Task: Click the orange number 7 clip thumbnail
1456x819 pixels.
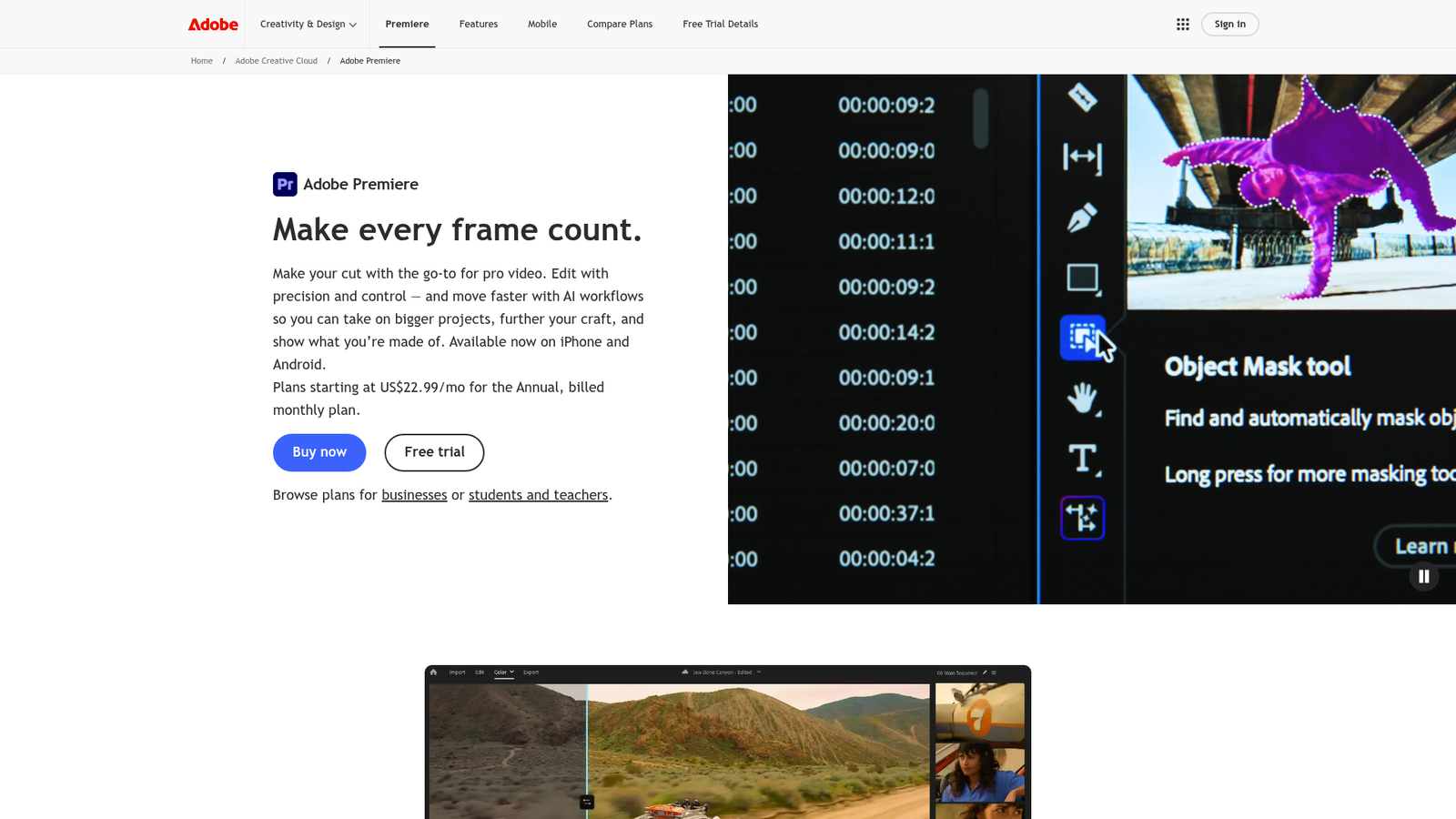Action: (979, 713)
